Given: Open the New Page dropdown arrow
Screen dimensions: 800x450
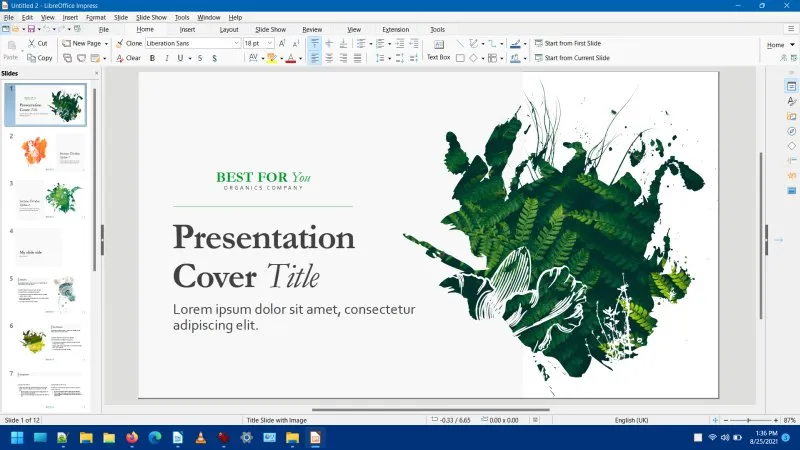Looking at the screenshot, I should (106, 44).
